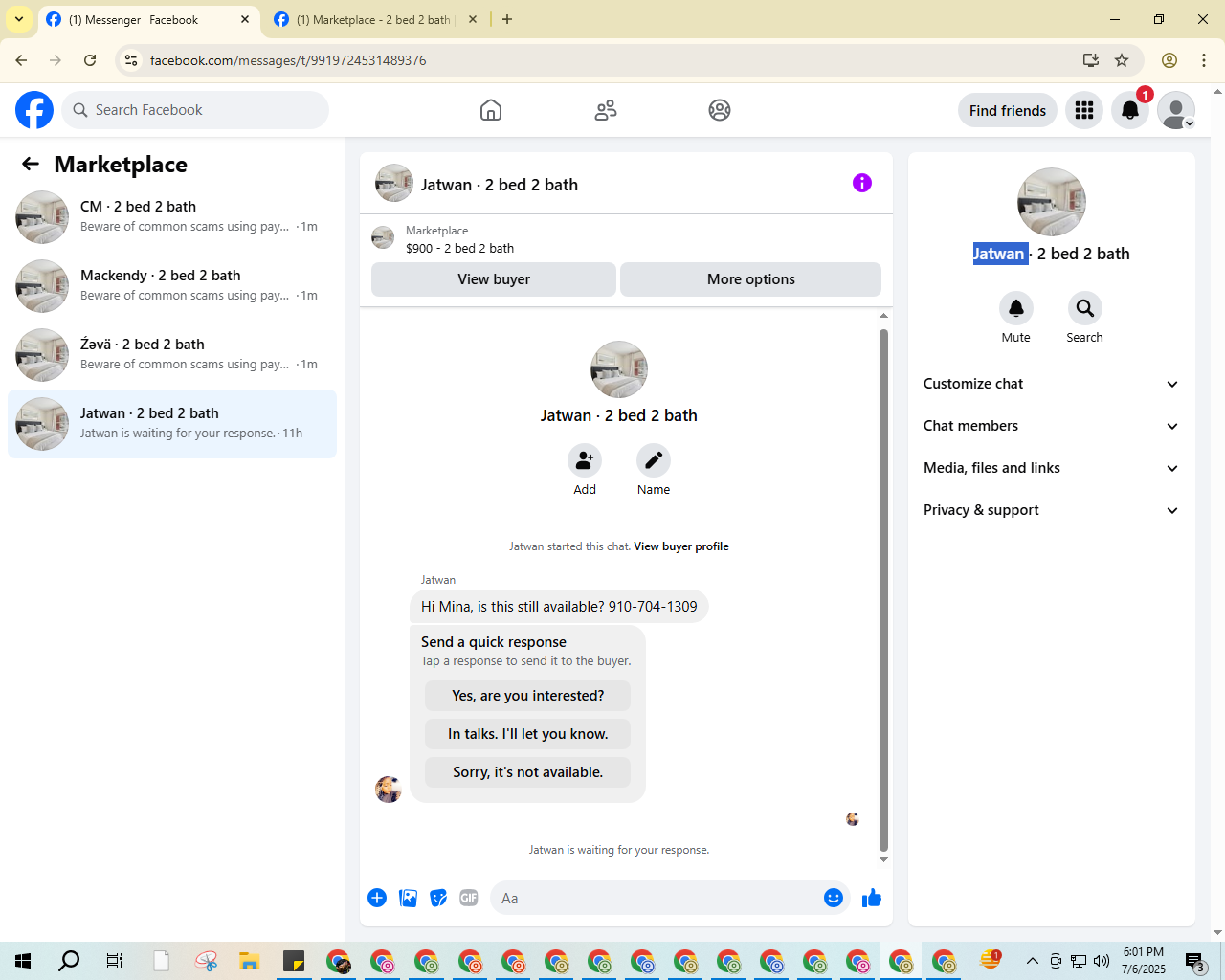Open conversation info purple icon

pyautogui.click(x=862, y=183)
